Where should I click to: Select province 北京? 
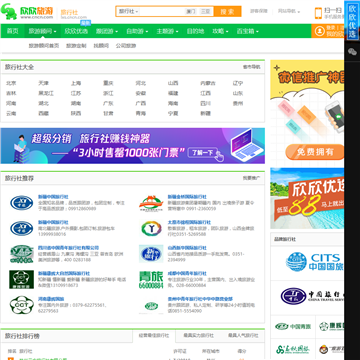pyautogui.click(x=11, y=83)
